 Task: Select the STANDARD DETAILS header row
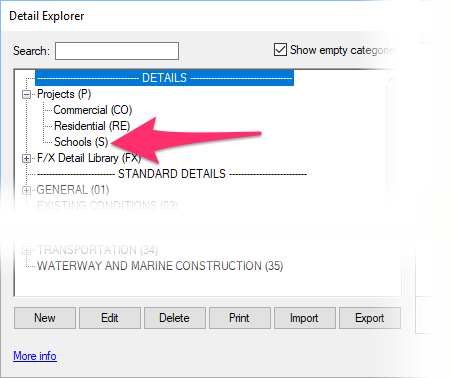pos(172,174)
